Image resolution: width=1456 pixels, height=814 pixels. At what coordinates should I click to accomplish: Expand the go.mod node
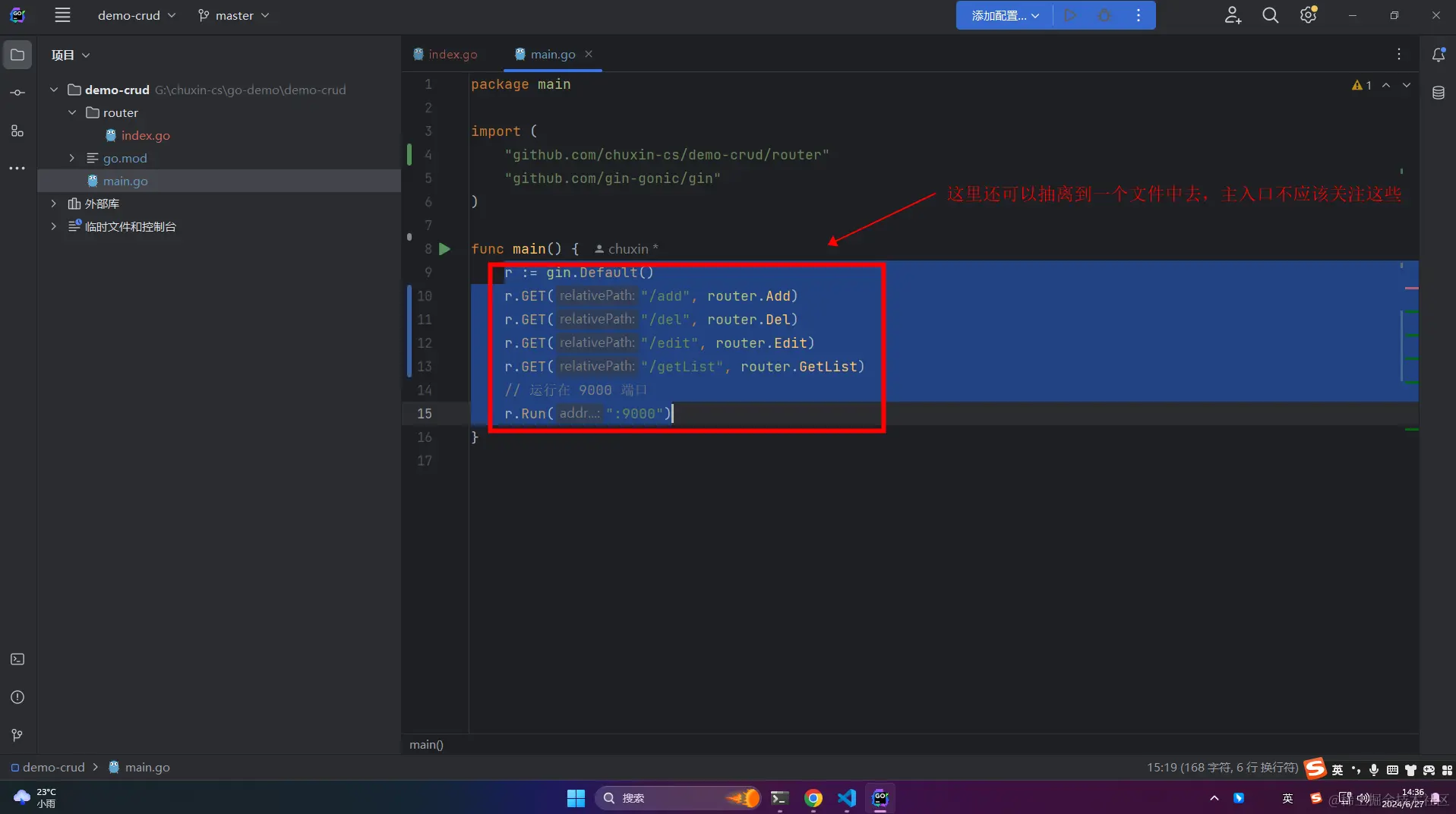[x=72, y=158]
